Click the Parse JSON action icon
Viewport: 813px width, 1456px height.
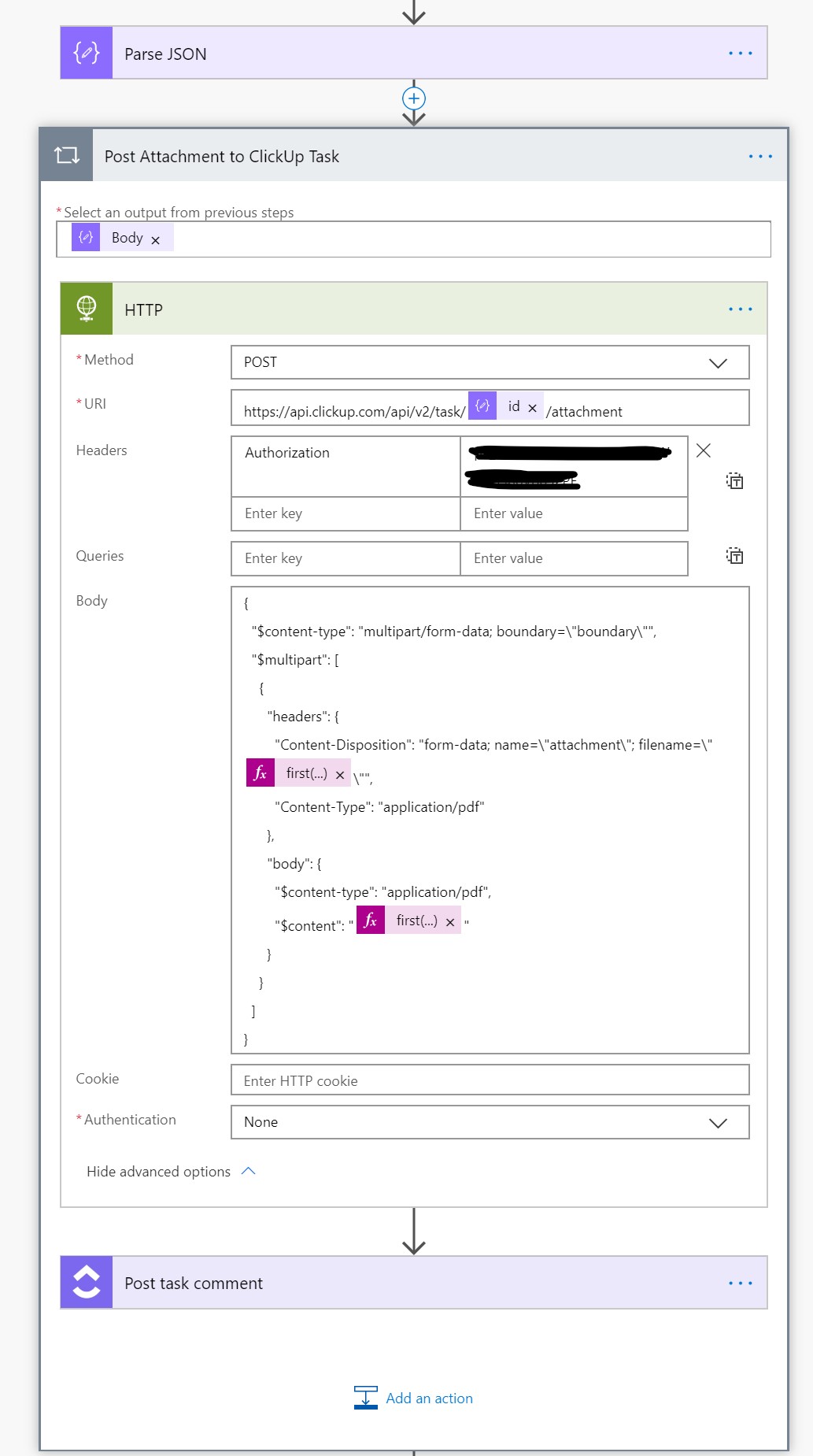pyautogui.click(x=87, y=53)
